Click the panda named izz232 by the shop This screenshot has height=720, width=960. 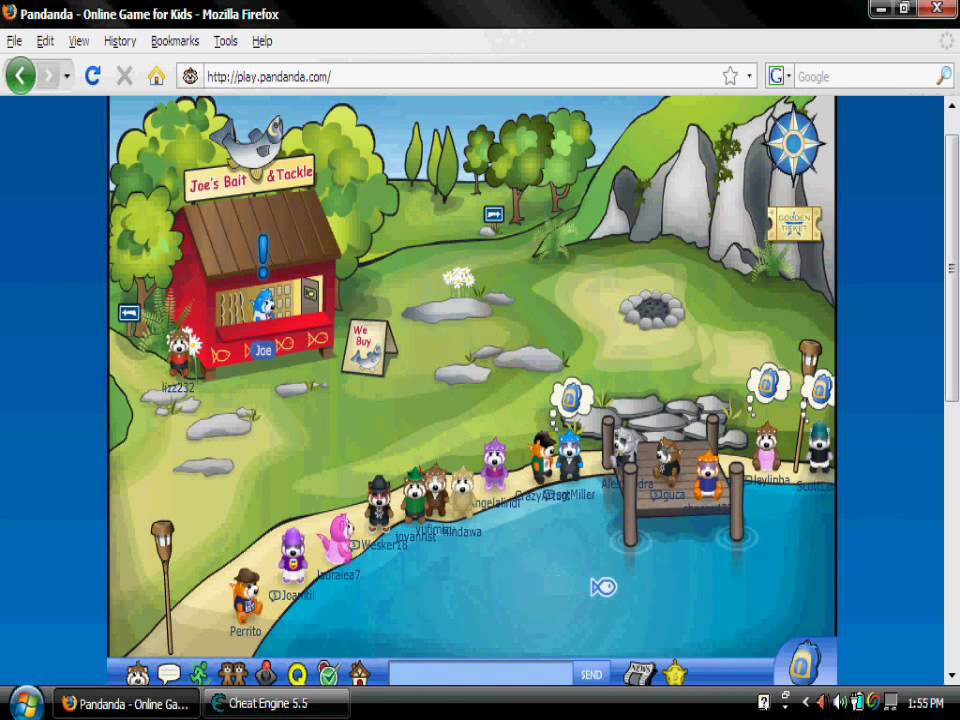point(179,352)
